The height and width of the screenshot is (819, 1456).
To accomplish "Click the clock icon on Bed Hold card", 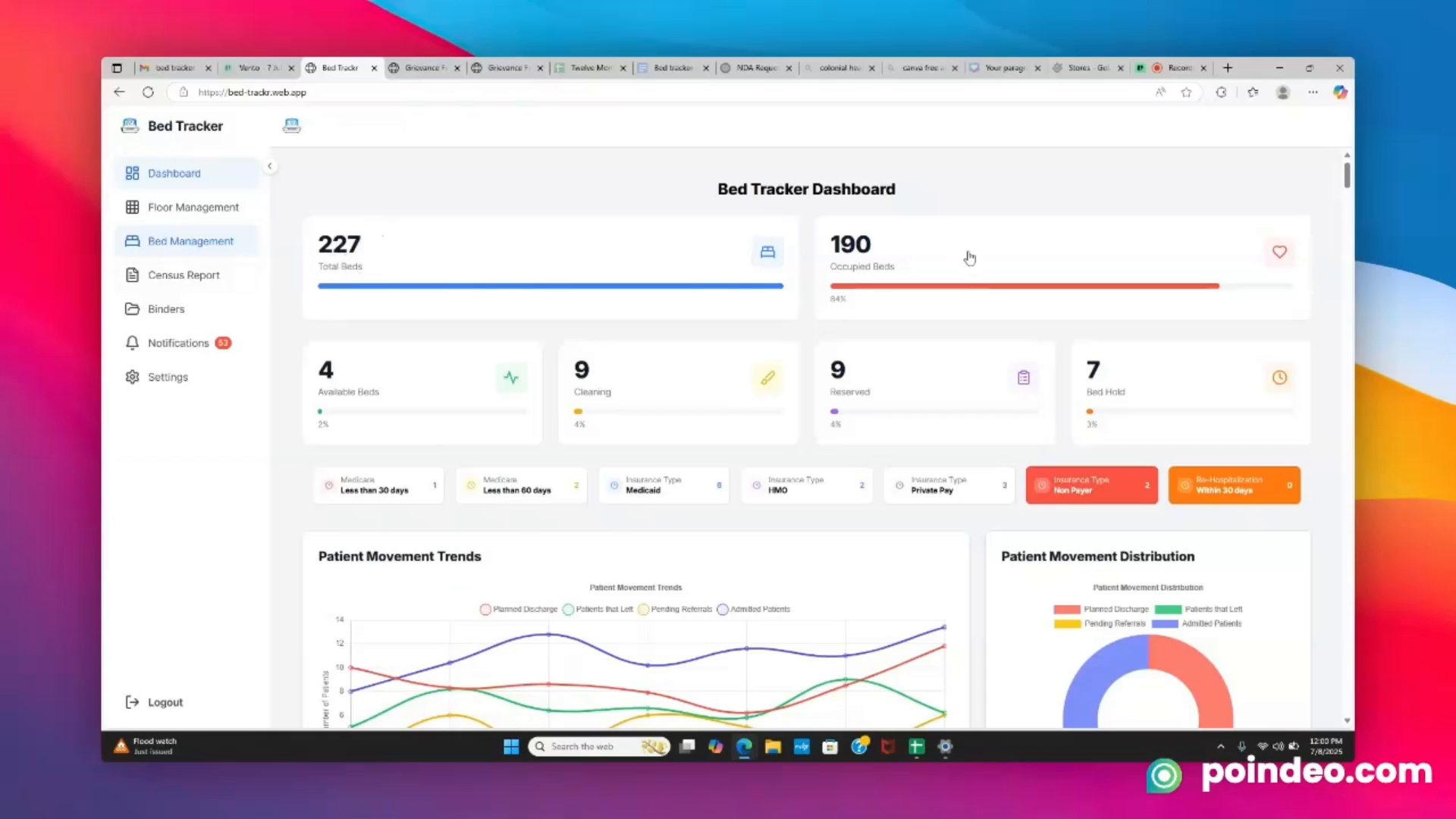I will point(1279,377).
